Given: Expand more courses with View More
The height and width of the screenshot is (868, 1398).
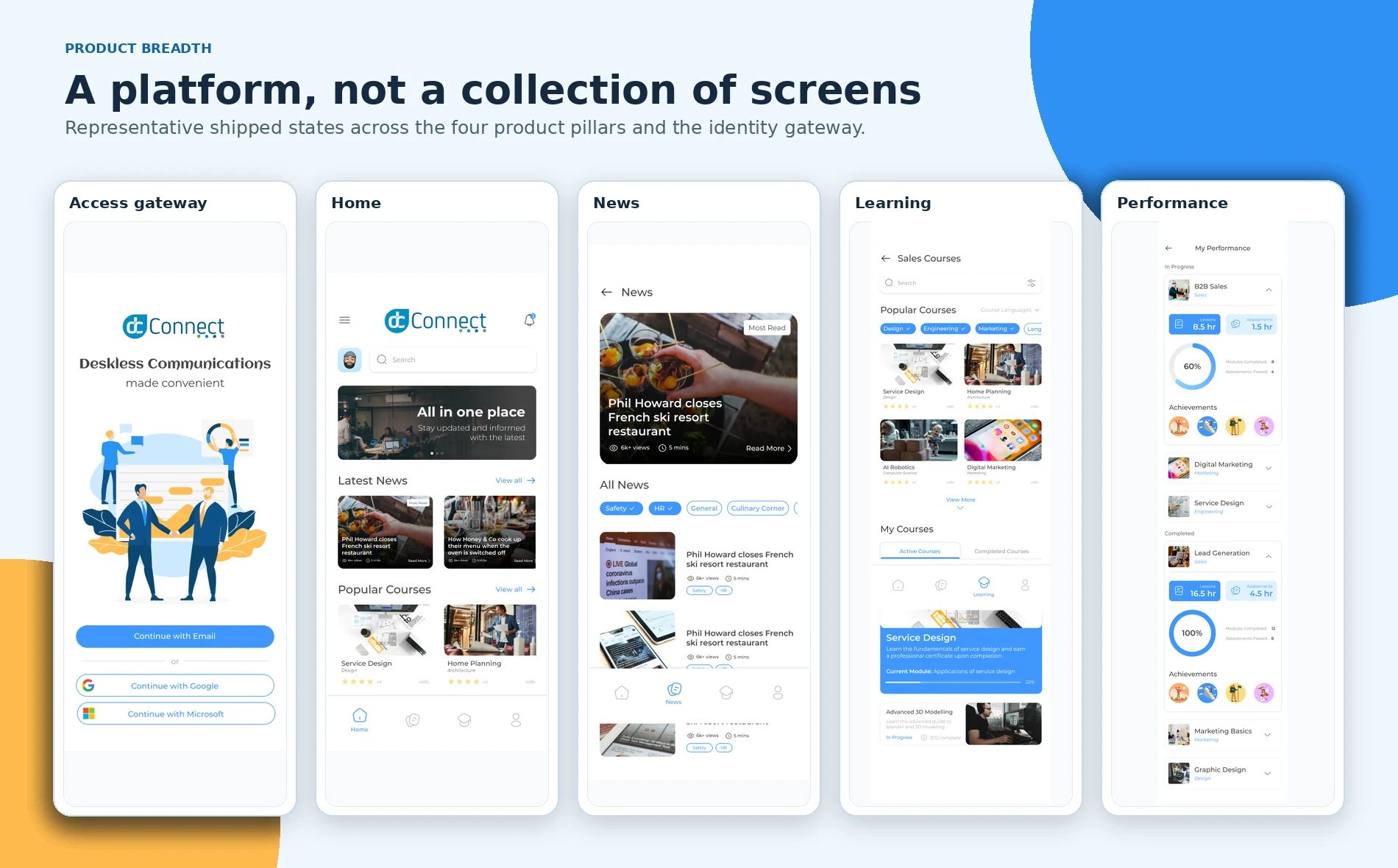Looking at the screenshot, I should (x=960, y=502).
